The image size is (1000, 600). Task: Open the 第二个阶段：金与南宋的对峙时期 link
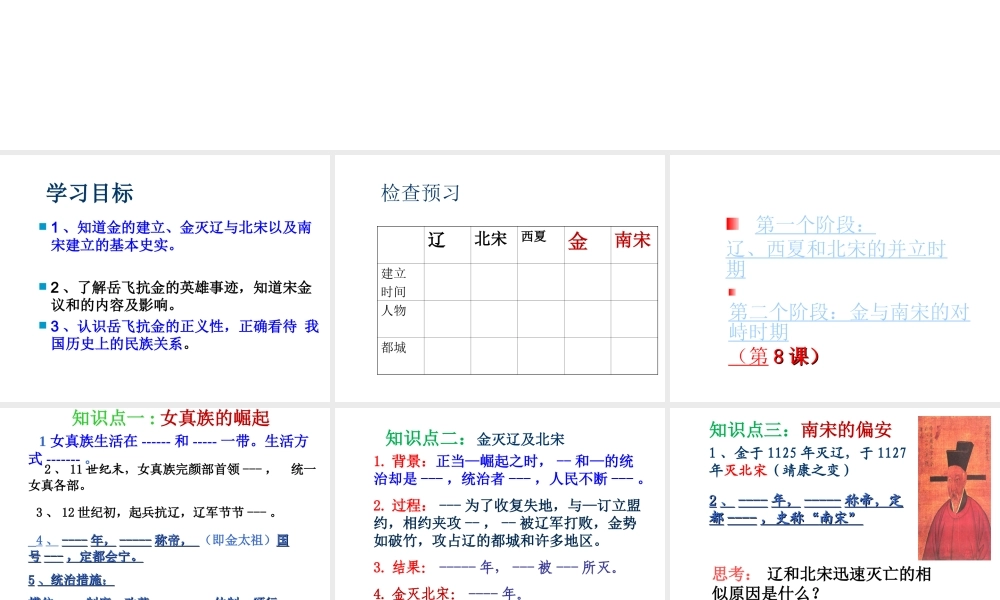coord(848,321)
